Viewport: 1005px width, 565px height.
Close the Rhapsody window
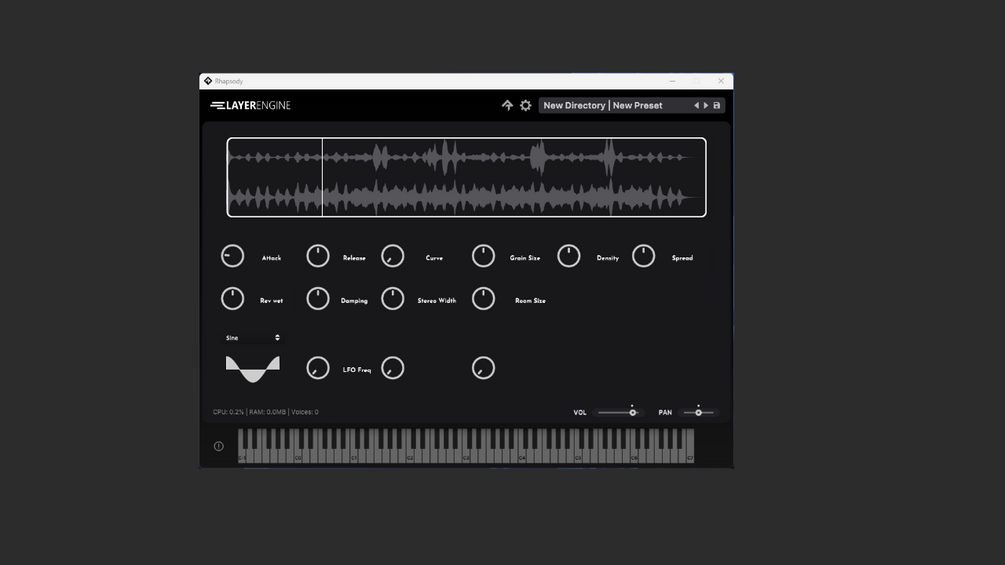721,81
